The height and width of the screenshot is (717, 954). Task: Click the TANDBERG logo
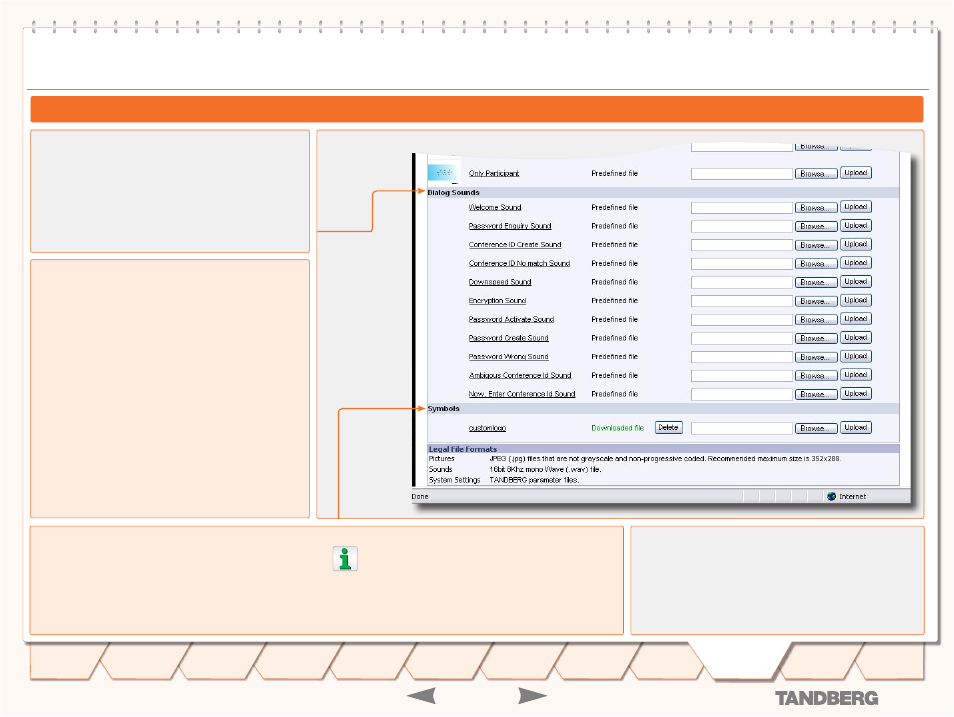click(825, 698)
